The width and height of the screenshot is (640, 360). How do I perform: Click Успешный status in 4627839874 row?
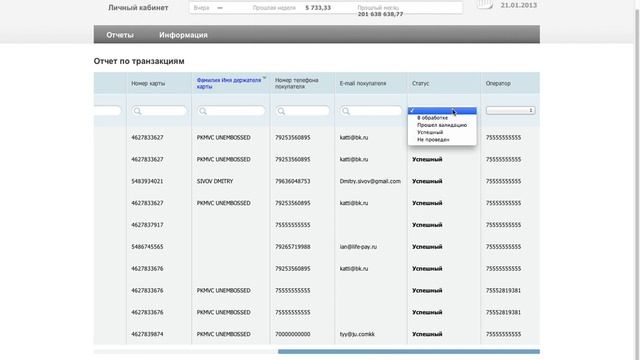click(427, 334)
